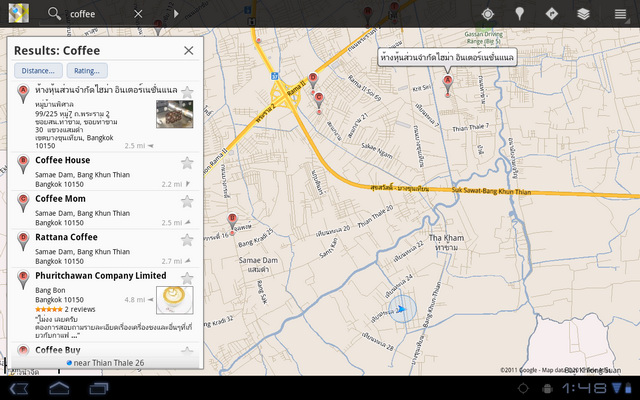Tap marker C icon beside Coffee Mom
640x400 pixels.
click(x=23, y=203)
